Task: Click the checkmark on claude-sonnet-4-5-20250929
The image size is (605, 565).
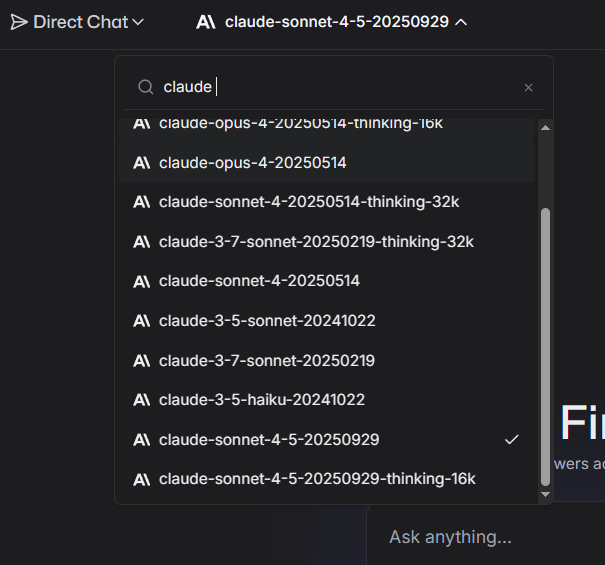Action: (512, 439)
